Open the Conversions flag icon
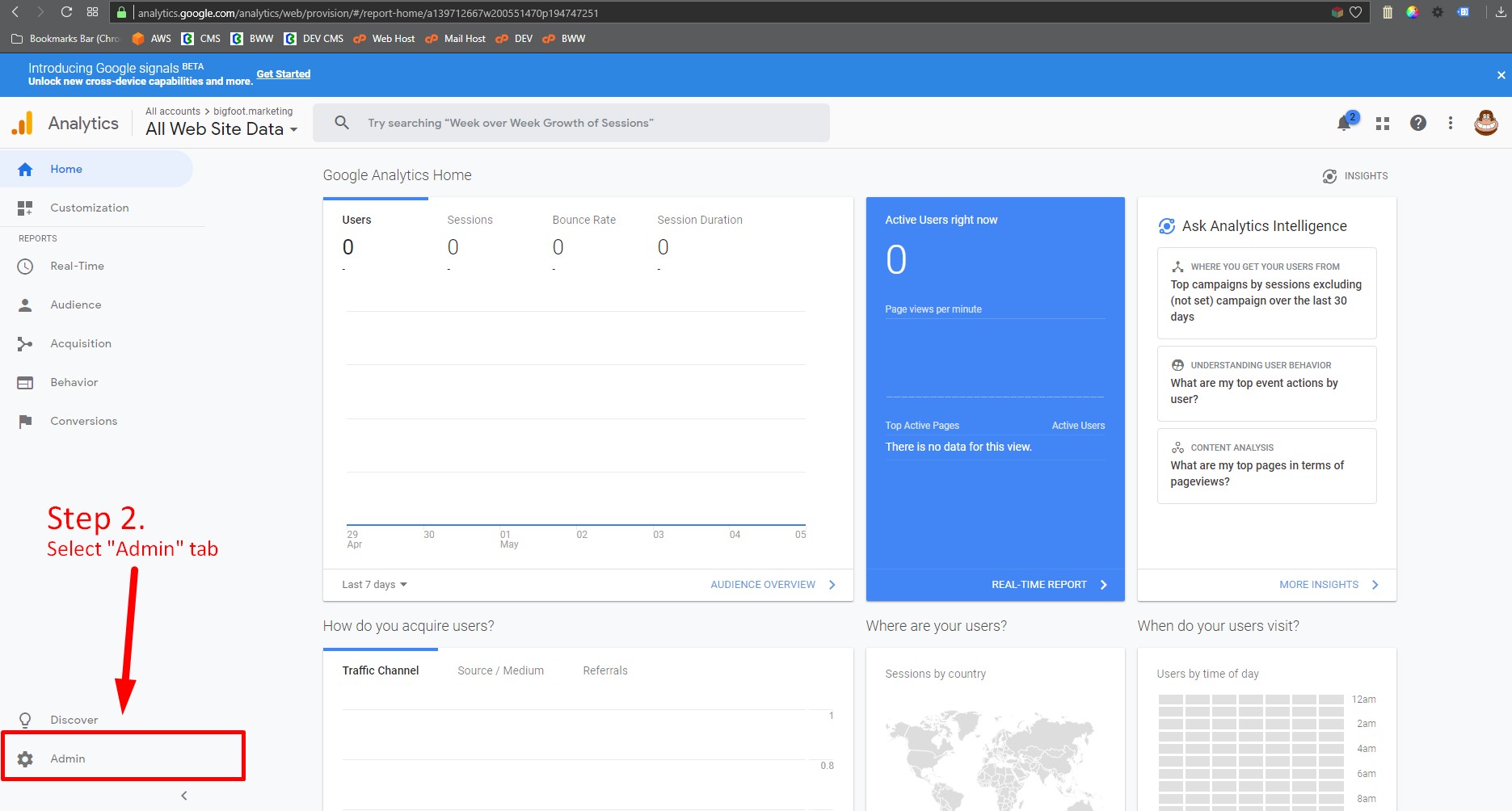The width and height of the screenshot is (1512, 811). pyautogui.click(x=25, y=421)
